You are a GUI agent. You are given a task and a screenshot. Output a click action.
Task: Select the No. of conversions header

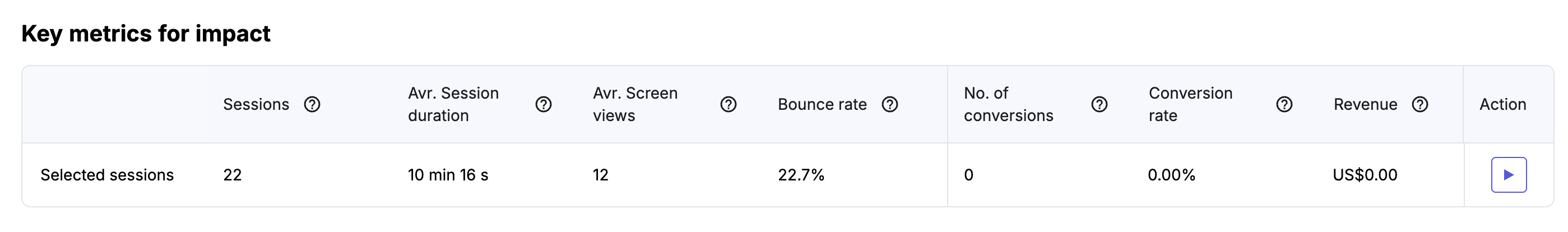tap(1009, 104)
